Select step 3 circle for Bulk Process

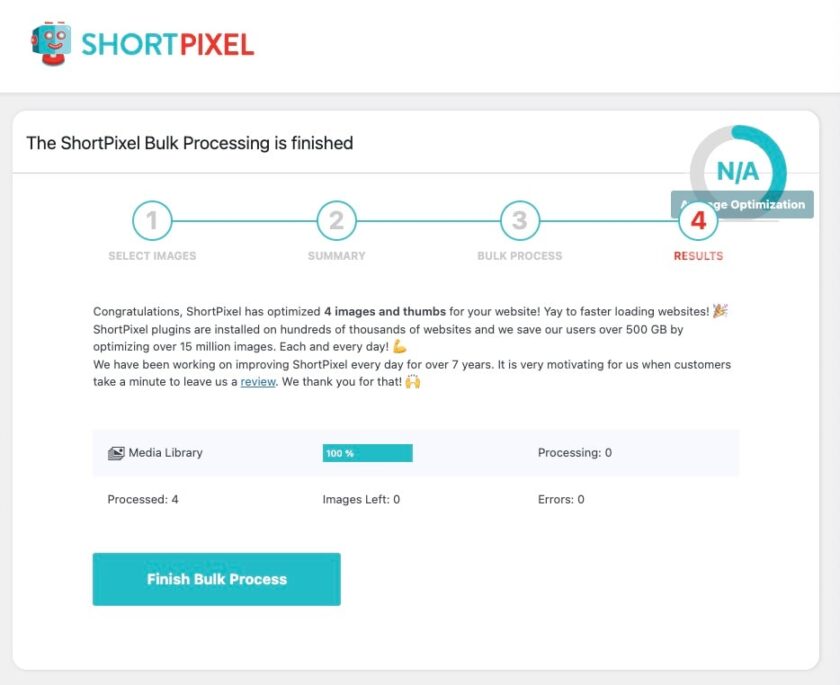tap(519, 221)
